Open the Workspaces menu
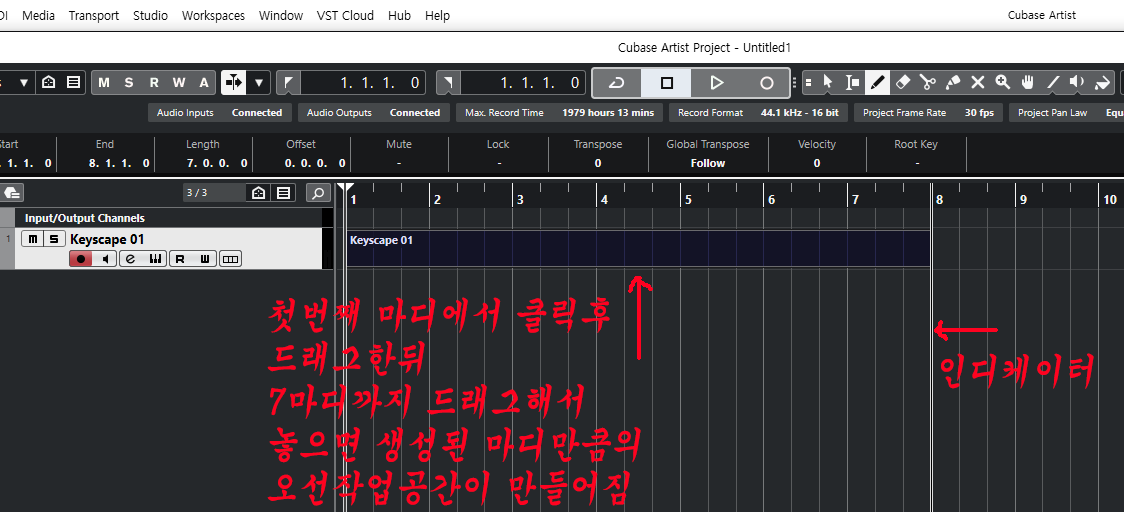The height and width of the screenshot is (512, 1124). tap(213, 15)
